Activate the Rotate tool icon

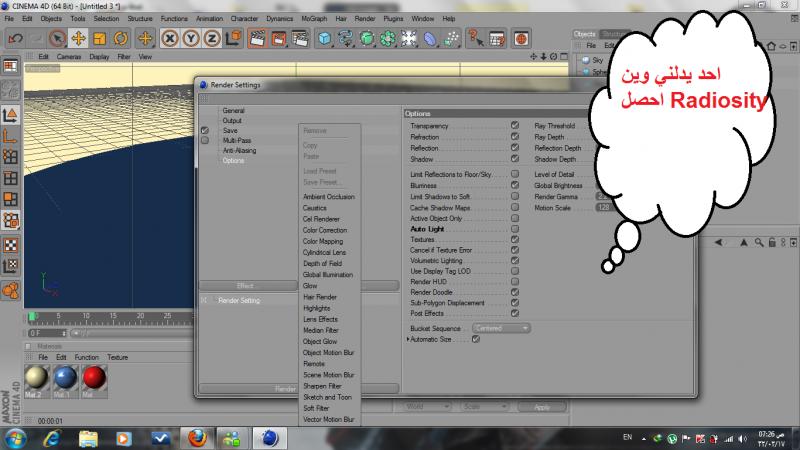tap(120, 38)
